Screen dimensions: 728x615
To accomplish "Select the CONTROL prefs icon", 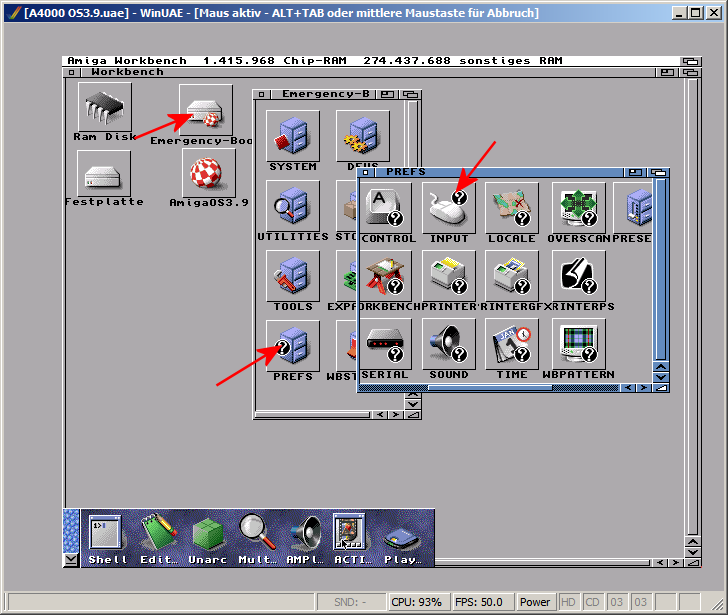I will pos(385,207).
